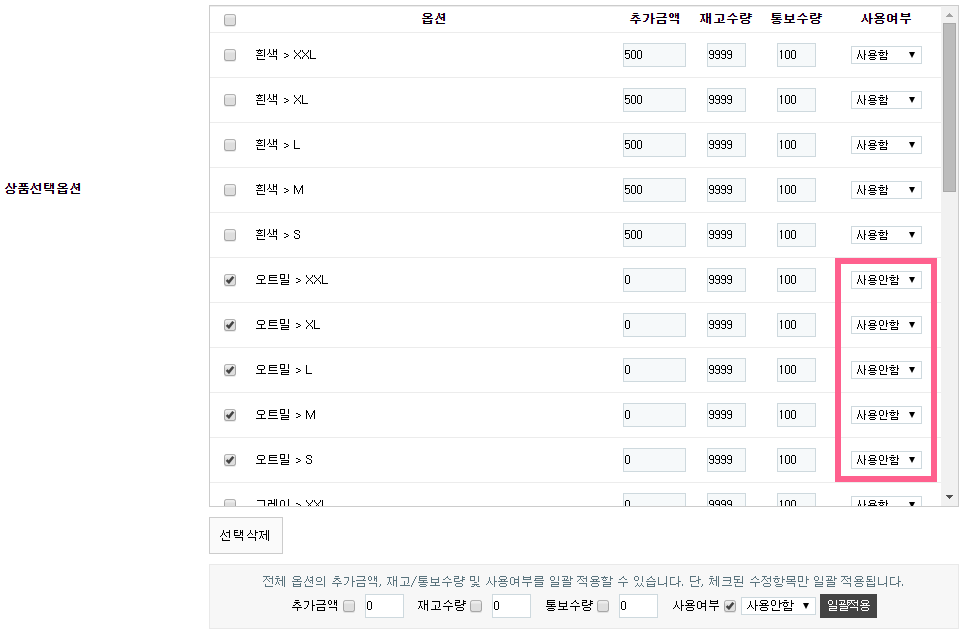This screenshot has height=634, width=965.
Task: Expand 사용여부 dropdown for 오트밀 > M
Action: (x=886, y=415)
